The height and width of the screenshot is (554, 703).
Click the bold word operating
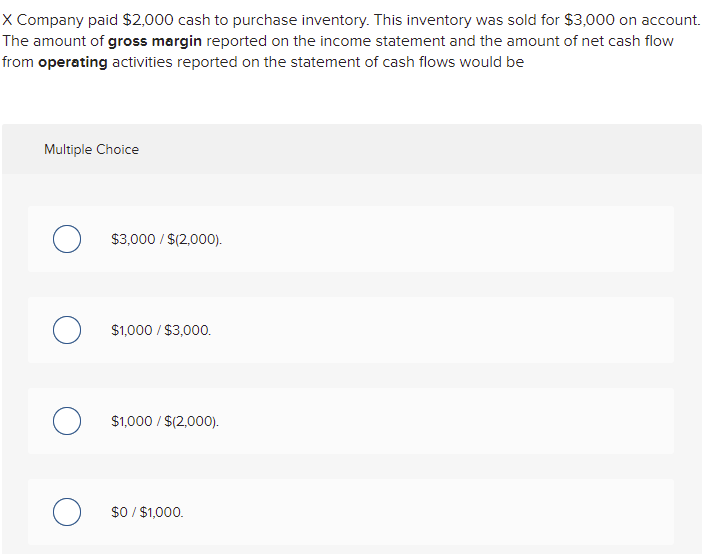click(73, 62)
